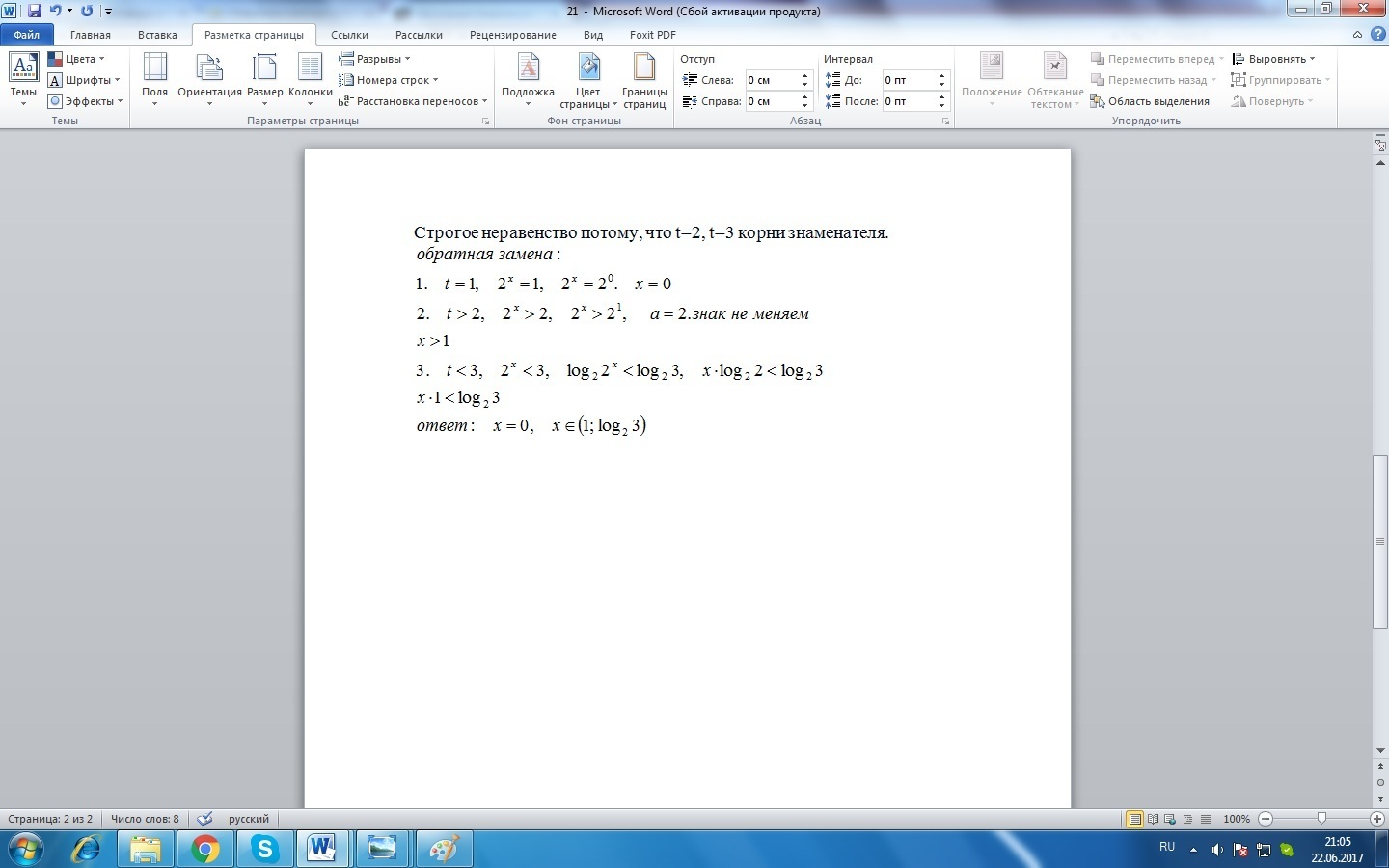Click the Цвет страницы page color icon

[x=587, y=68]
